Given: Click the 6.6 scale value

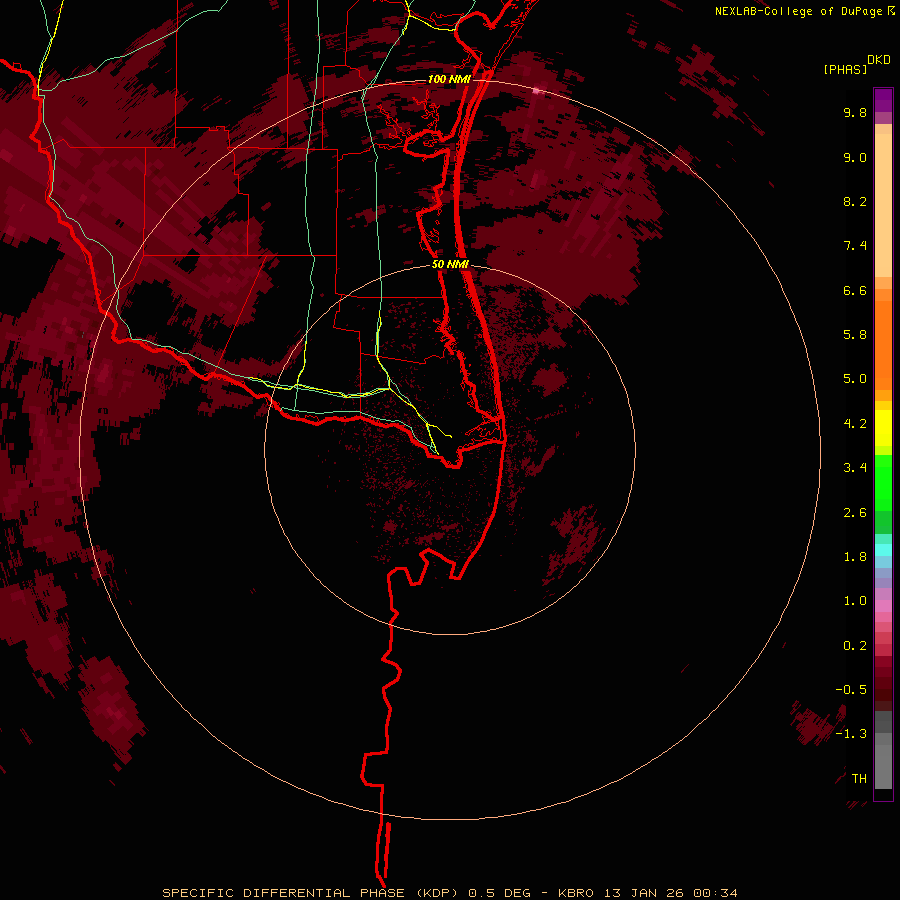Looking at the screenshot, I should click(x=855, y=290).
